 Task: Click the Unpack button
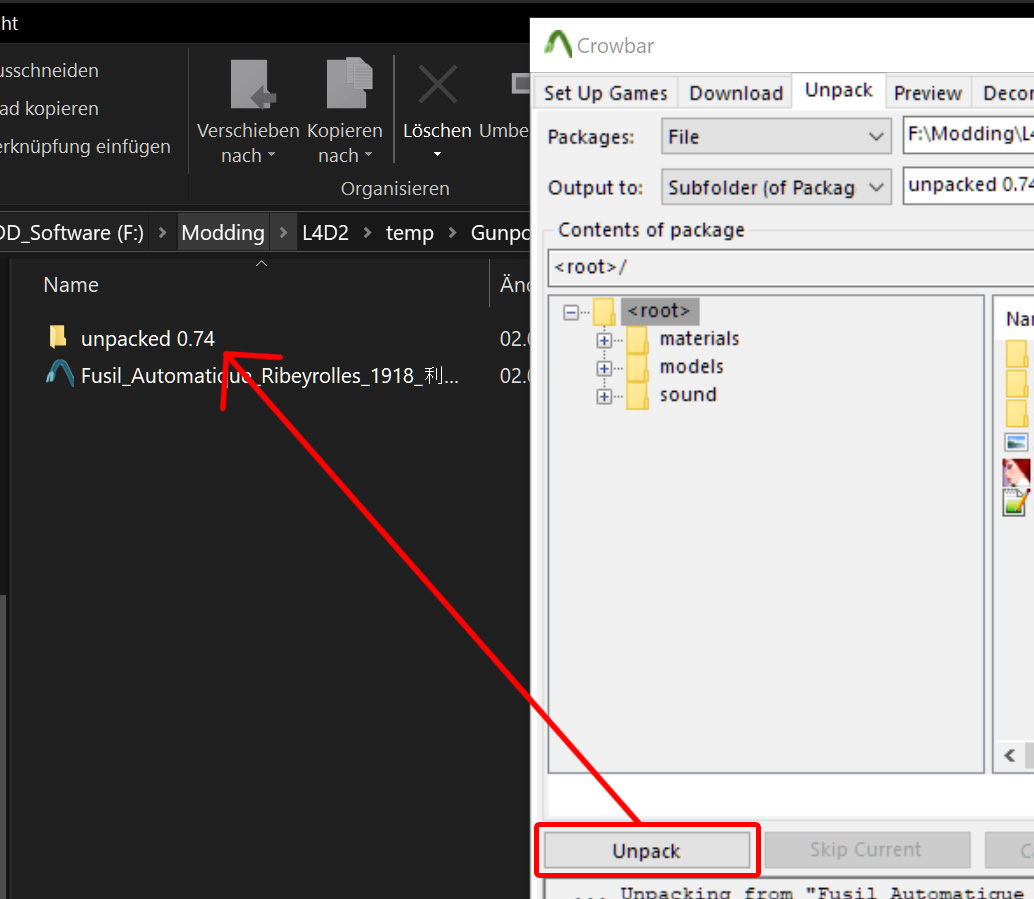click(x=647, y=850)
